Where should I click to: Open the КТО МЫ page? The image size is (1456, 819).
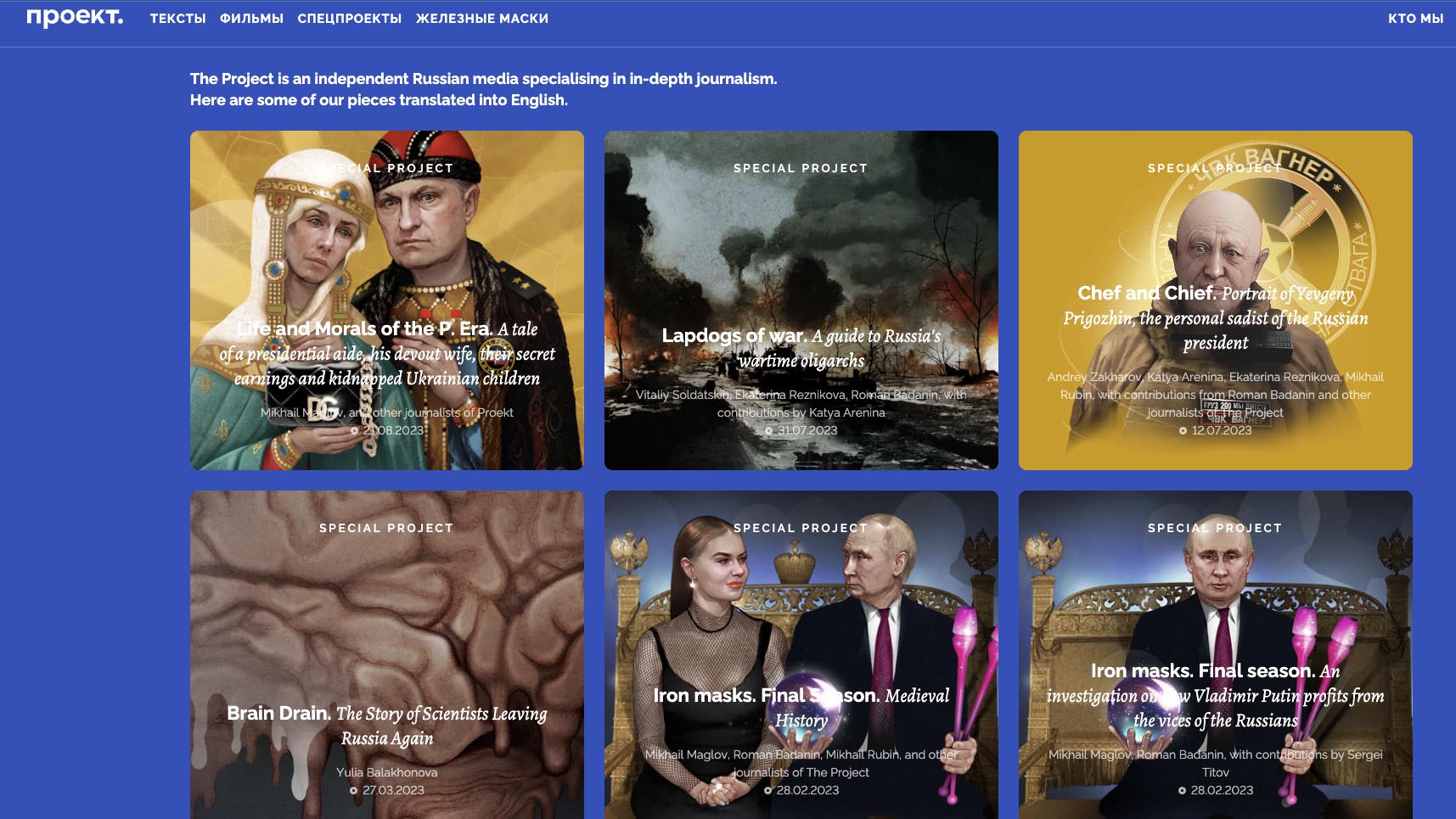pyautogui.click(x=1415, y=19)
